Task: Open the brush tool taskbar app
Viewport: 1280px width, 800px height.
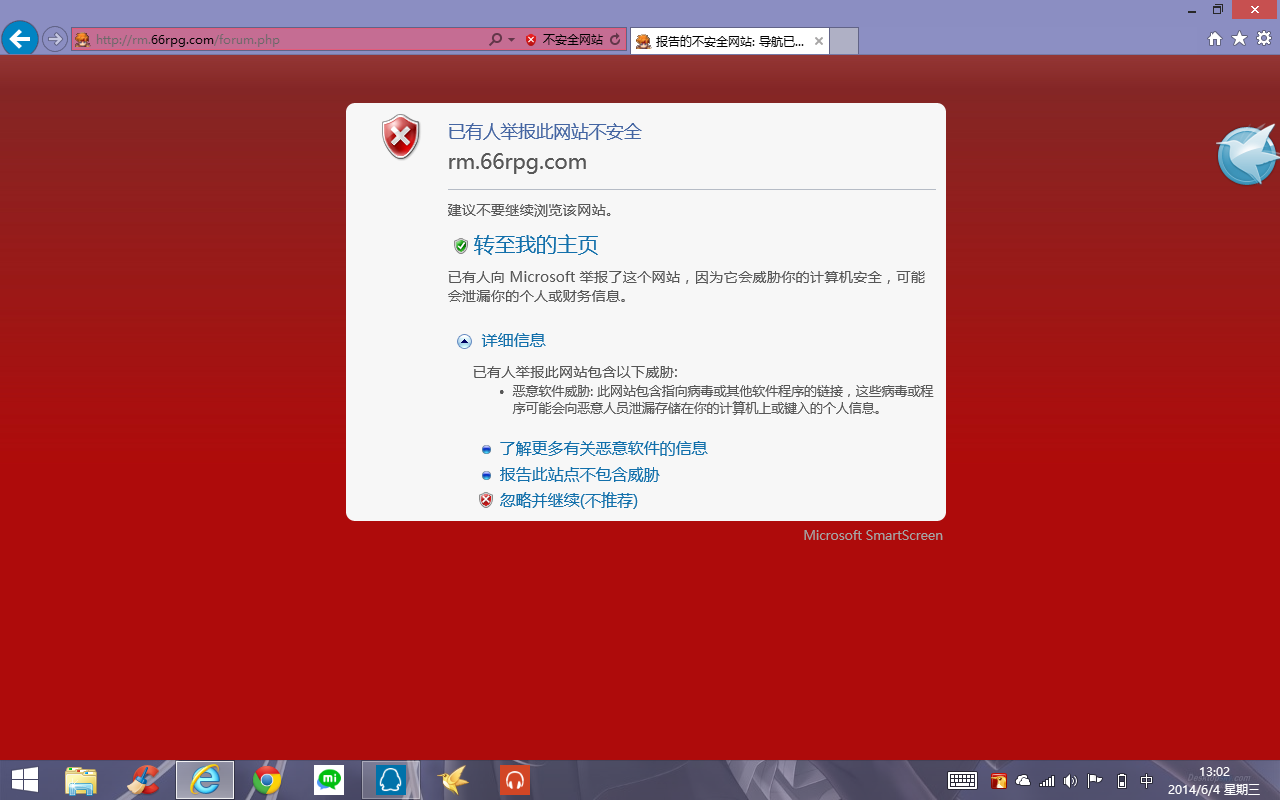Action: click(143, 780)
